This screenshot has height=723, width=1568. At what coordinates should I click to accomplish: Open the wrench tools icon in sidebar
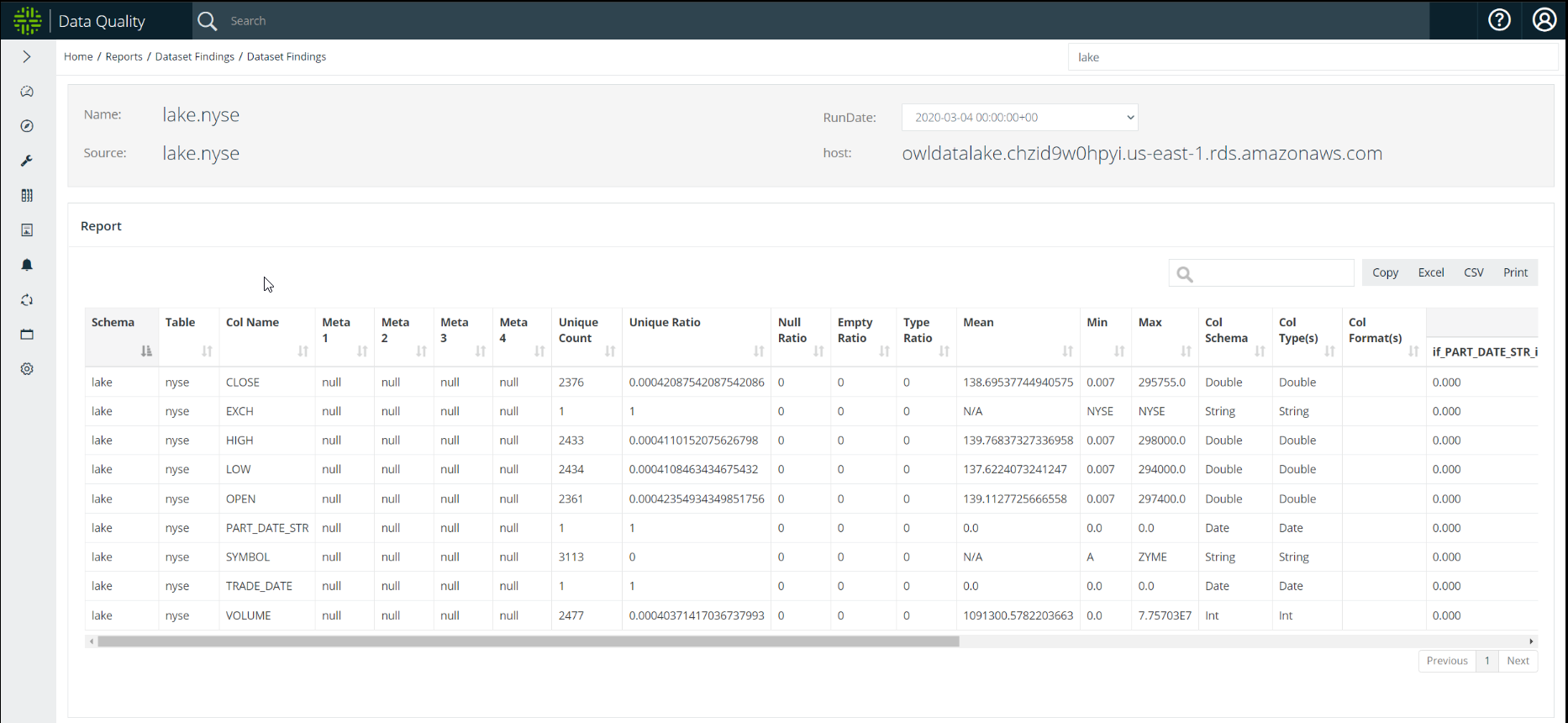pos(27,161)
